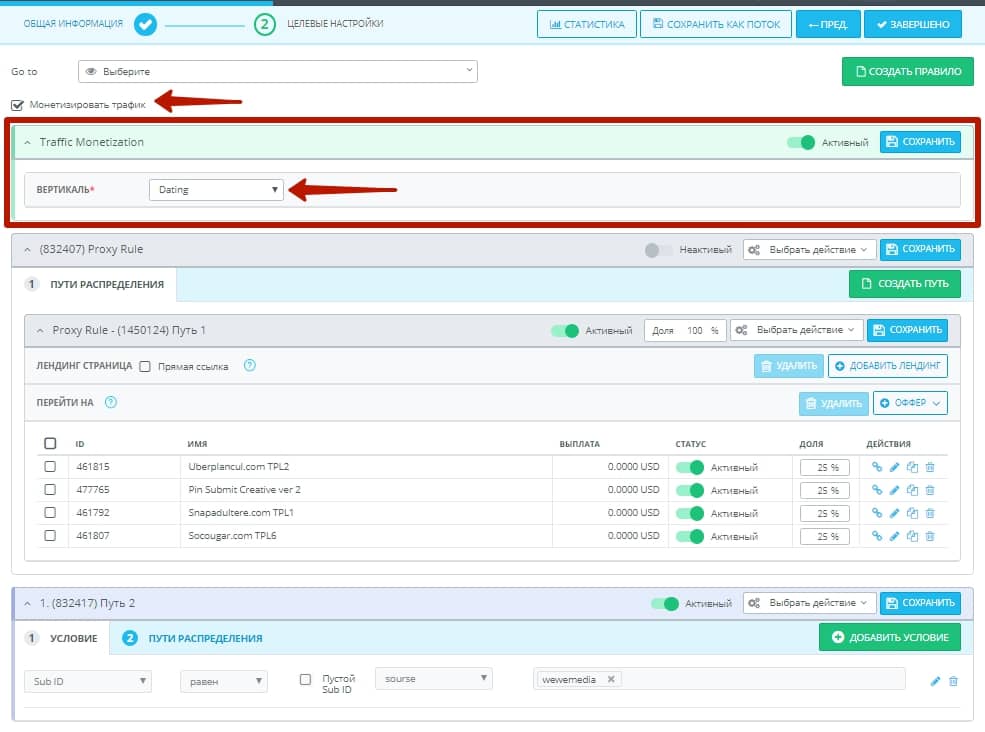
Task: Check the Пустой Sub ID checkbox
Action: tap(305, 679)
